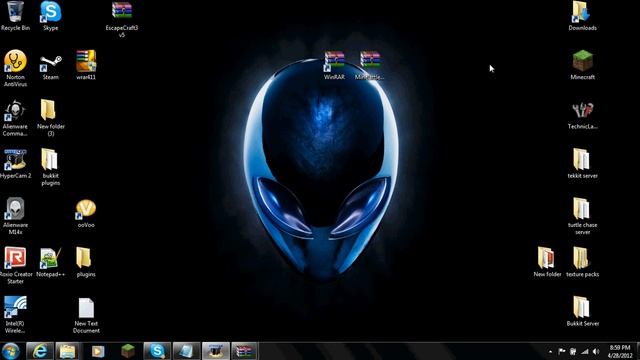Screen dimensions: 640x360
Task: Switch to HyperCam window in taskbar
Action: (216, 351)
